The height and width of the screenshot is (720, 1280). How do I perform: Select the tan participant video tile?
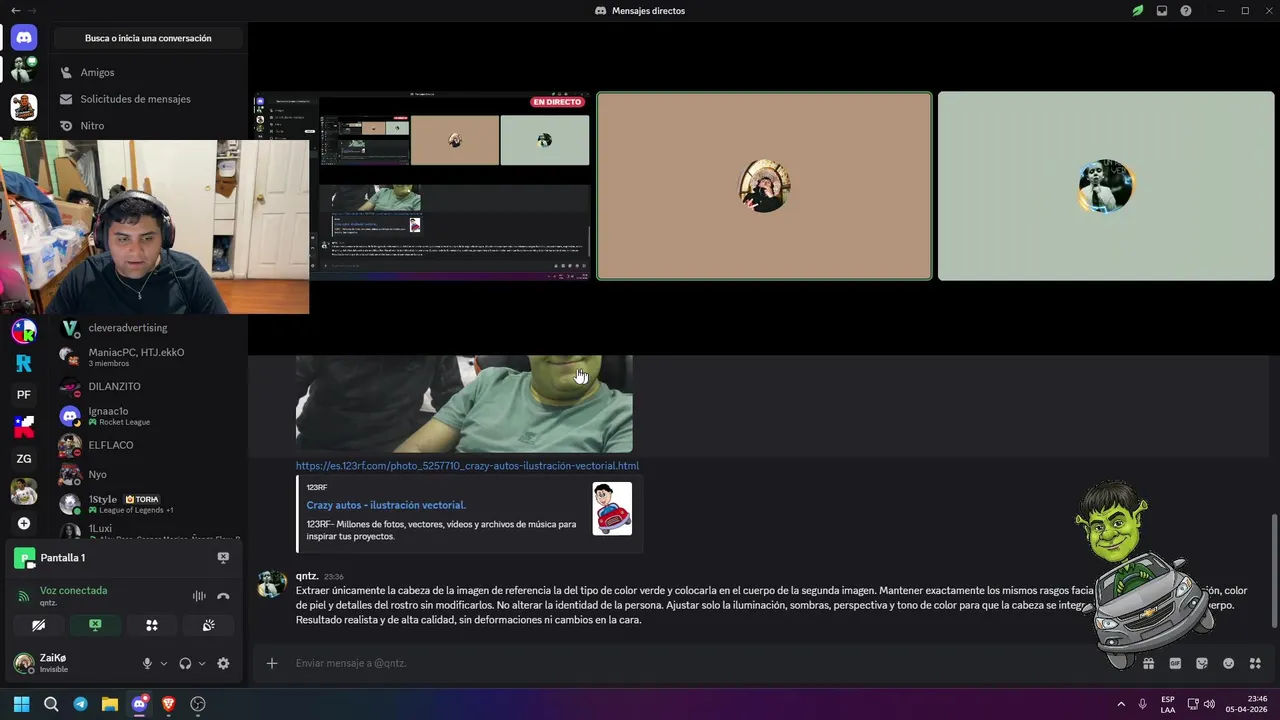764,186
